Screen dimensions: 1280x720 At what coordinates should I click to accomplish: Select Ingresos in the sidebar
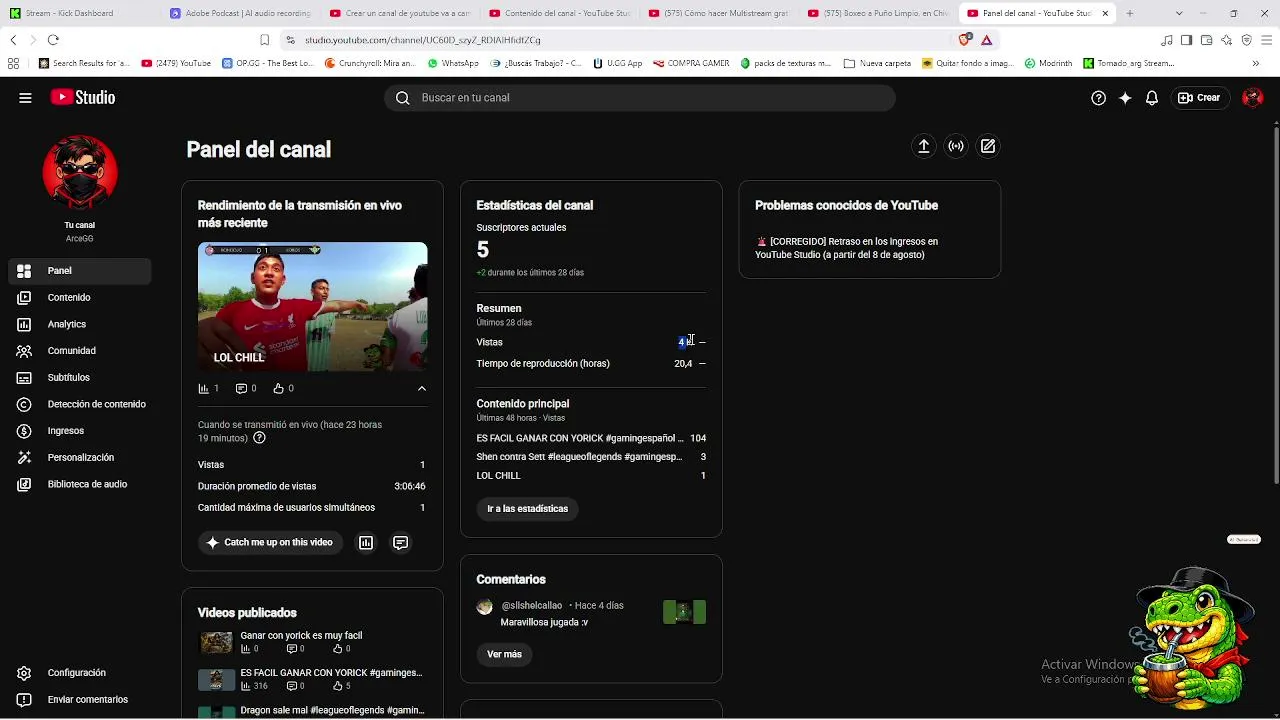pos(80,431)
